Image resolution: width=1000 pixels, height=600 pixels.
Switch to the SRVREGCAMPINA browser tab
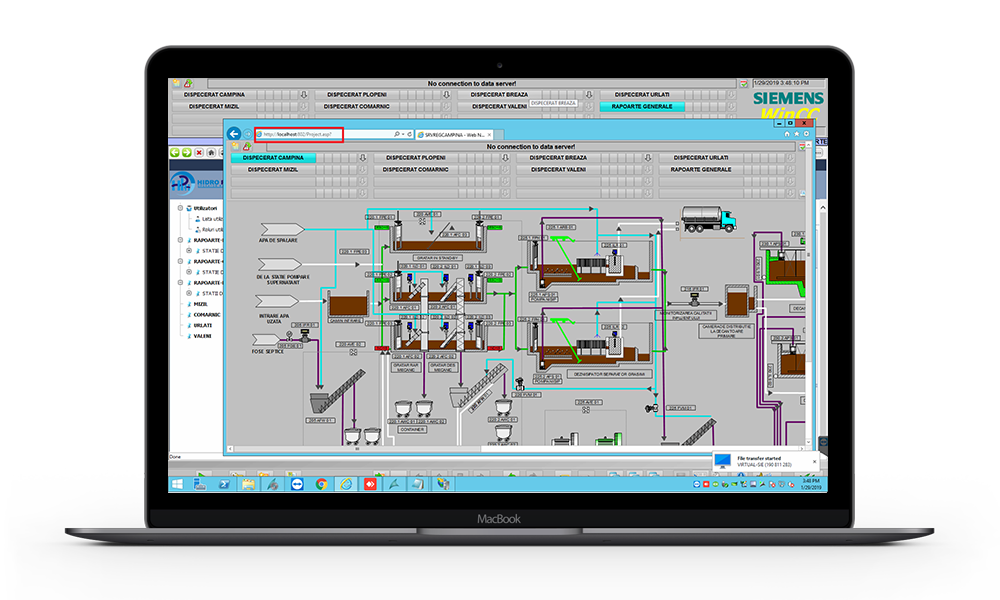(455, 135)
